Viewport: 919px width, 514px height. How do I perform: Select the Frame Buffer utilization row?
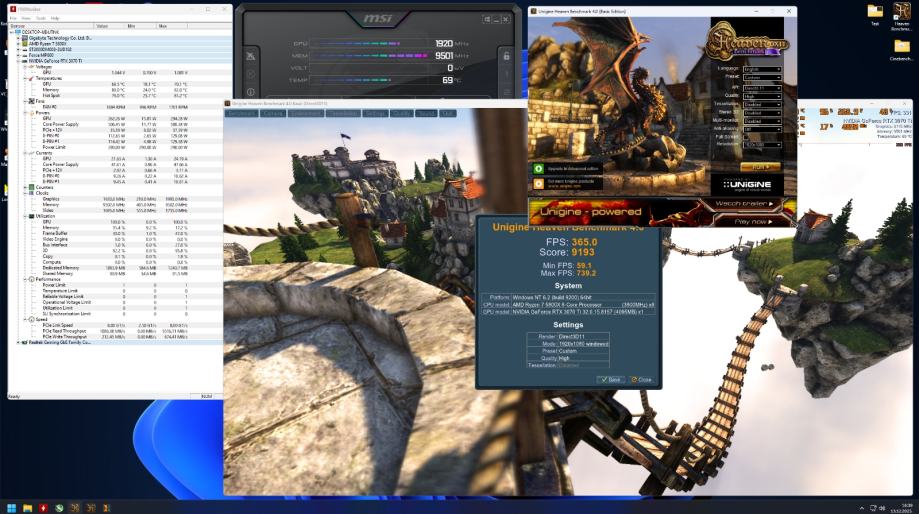click(x=114, y=233)
